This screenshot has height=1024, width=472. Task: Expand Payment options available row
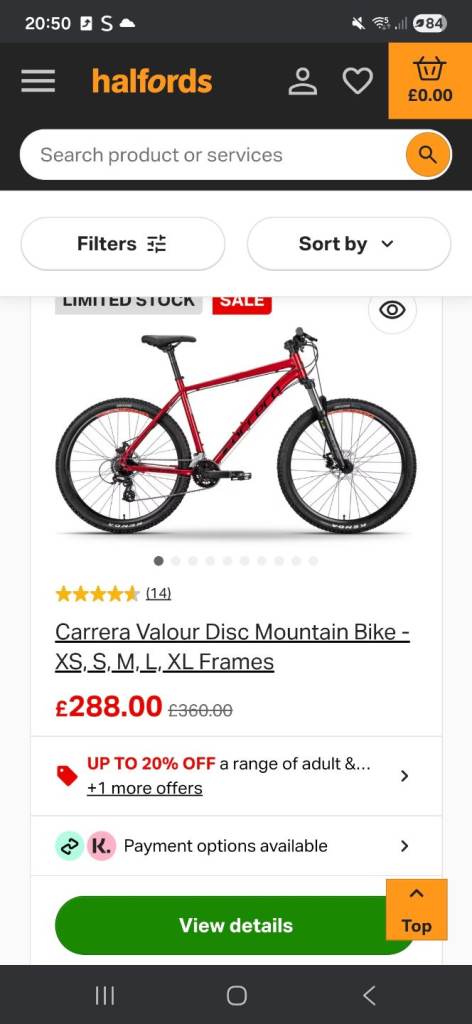pos(236,846)
